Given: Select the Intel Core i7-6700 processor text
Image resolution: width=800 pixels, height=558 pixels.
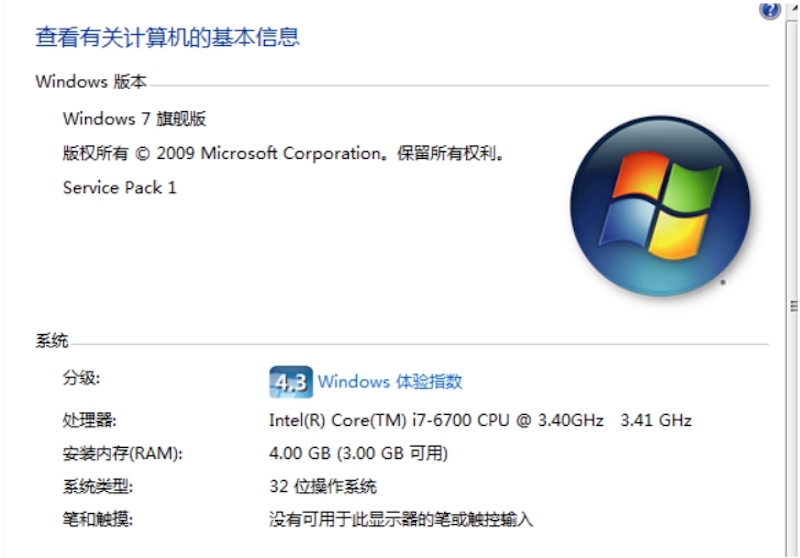Looking at the screenshot, I should pos(436,420).
